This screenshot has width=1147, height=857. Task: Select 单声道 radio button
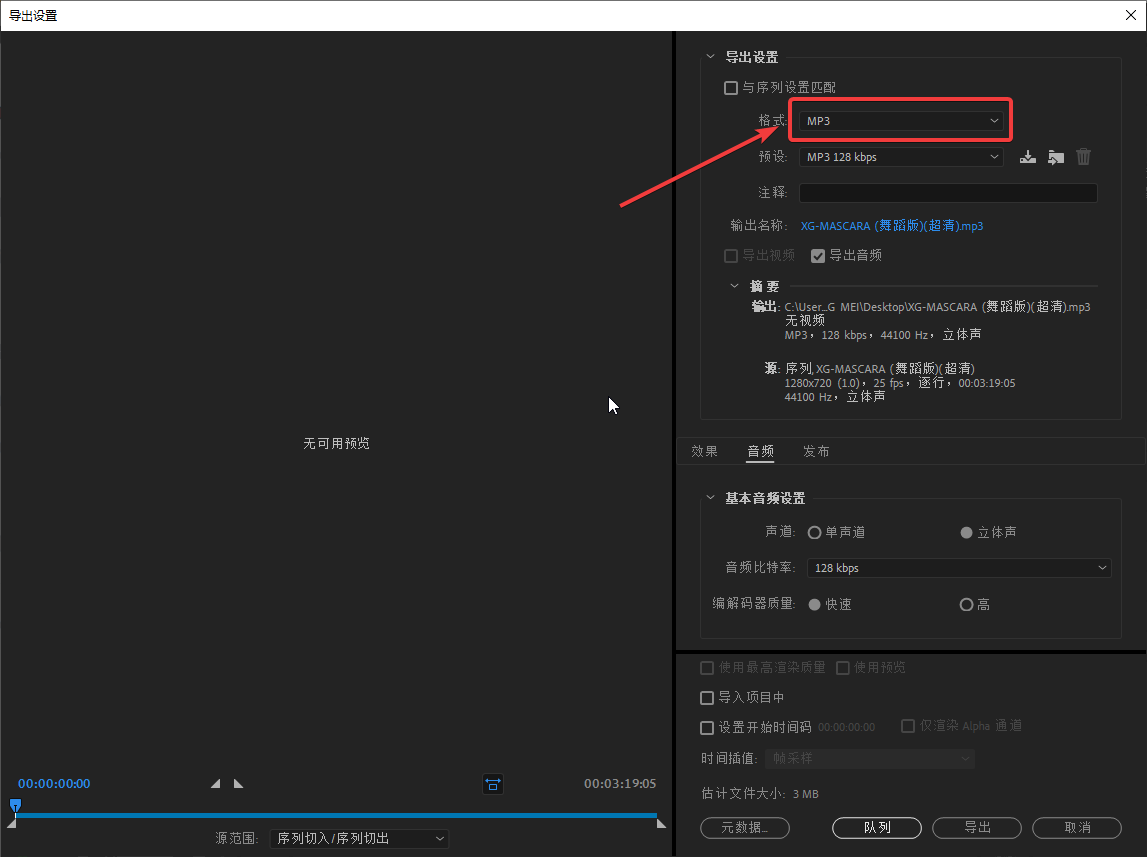coord(814,532)
